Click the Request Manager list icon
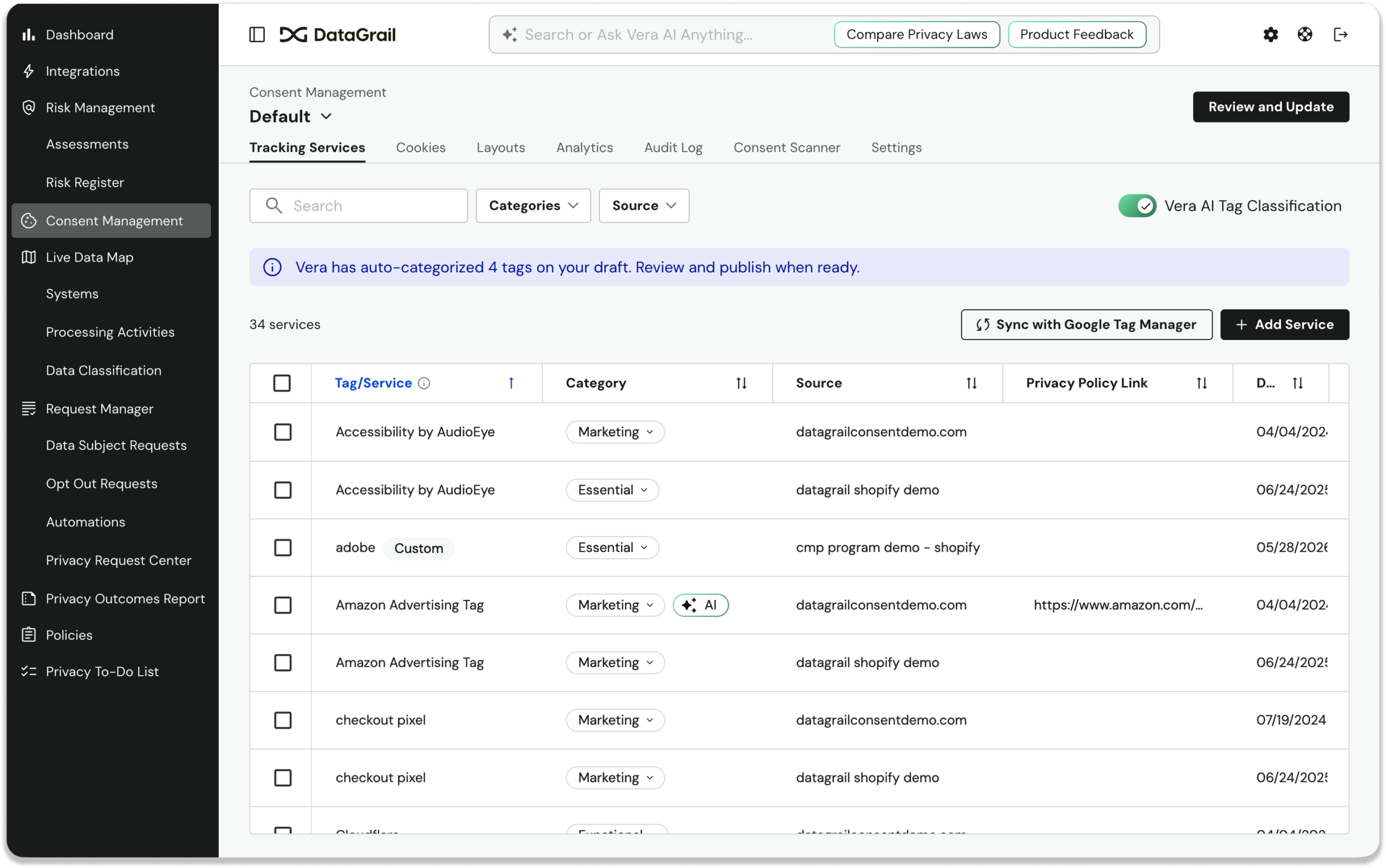The image size is (1386, 868). tap(29, 409)
